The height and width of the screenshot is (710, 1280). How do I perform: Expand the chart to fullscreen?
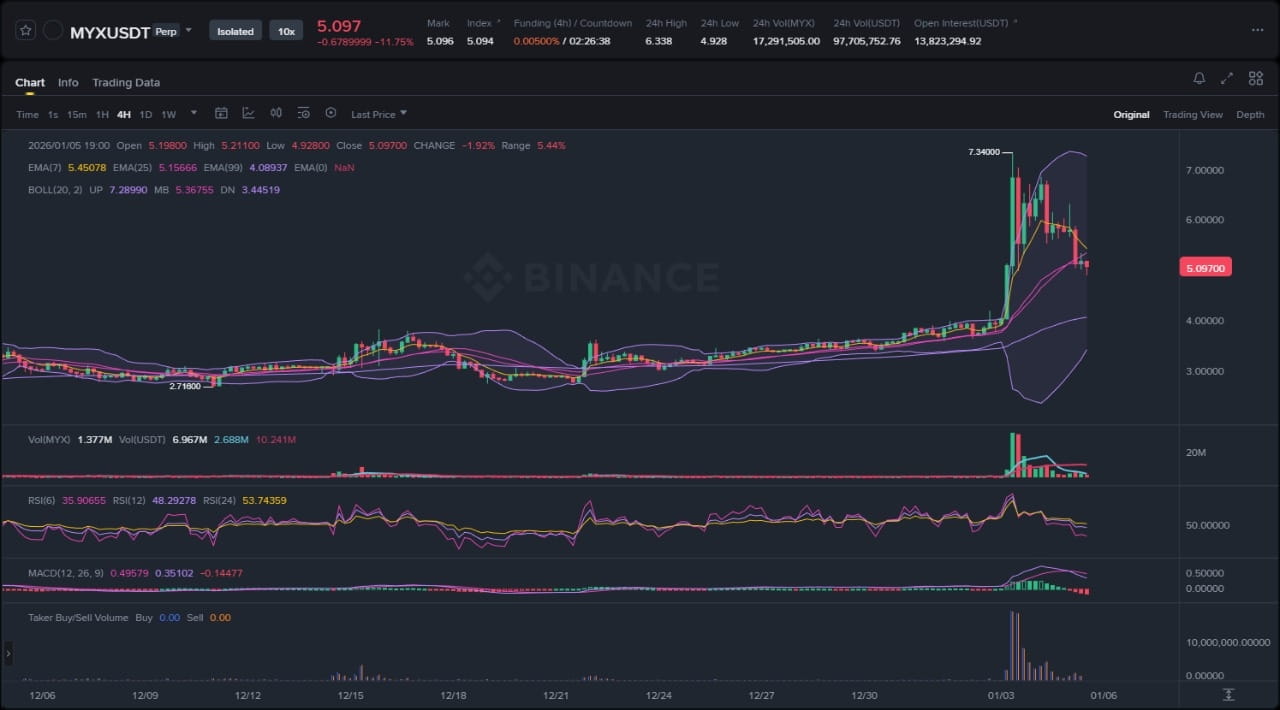(1228, 78)
